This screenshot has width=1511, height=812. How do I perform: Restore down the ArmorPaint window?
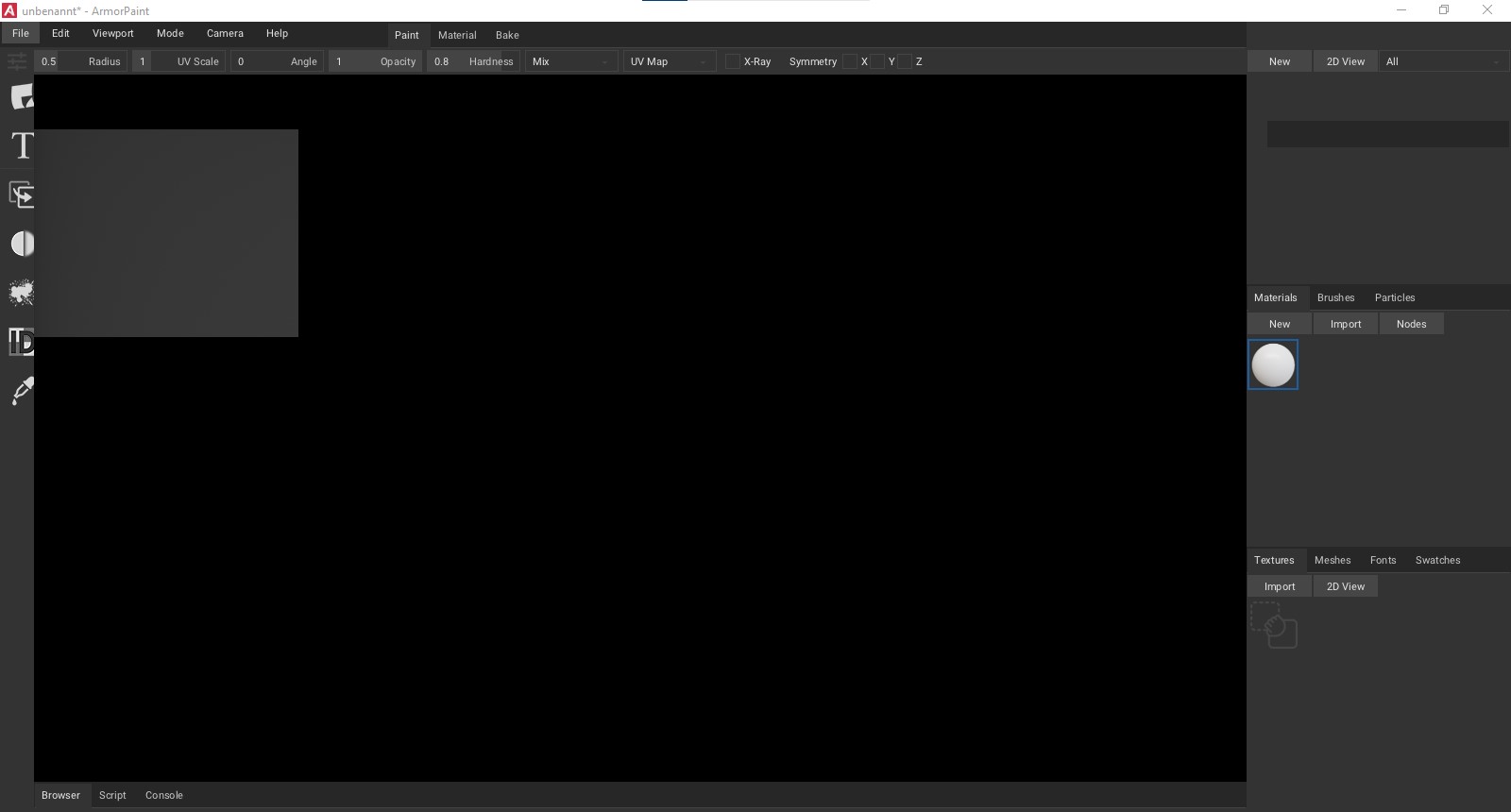click(x=1444, y=10)
